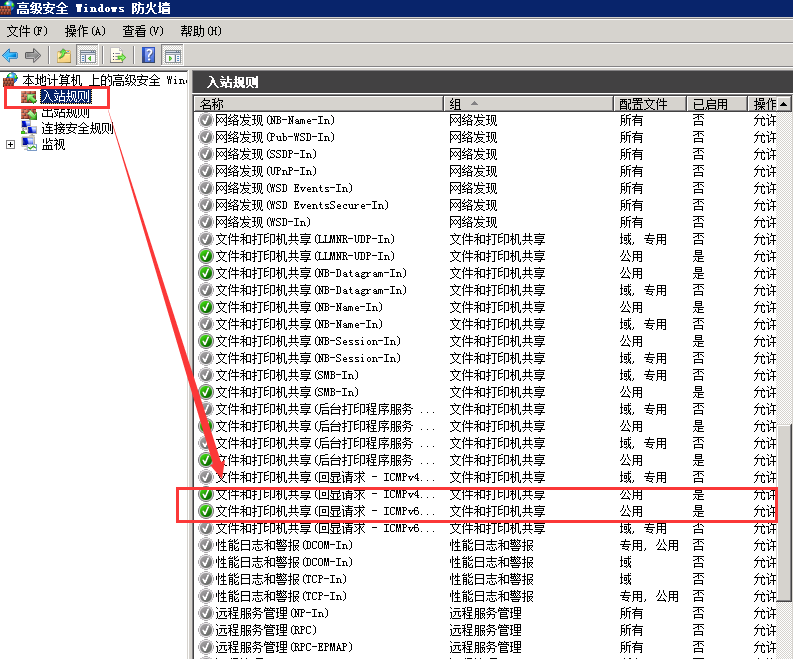Click green check icon of SMB-In 公用 rule
Viewport: 793px width, 659px height.
[x=206, y=392]
